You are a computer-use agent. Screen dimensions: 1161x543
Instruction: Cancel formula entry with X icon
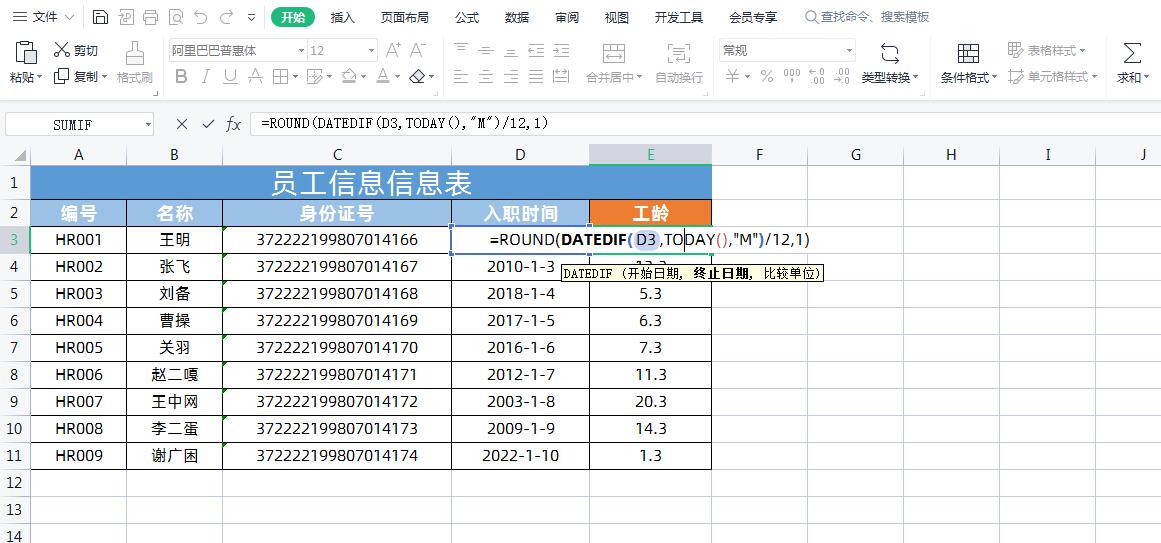182,124
